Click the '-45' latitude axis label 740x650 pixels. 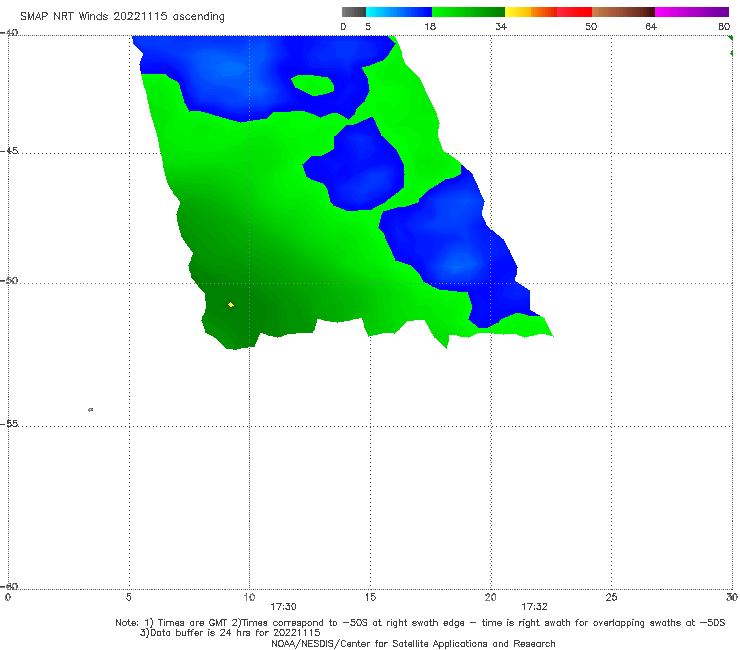point(9,151)
